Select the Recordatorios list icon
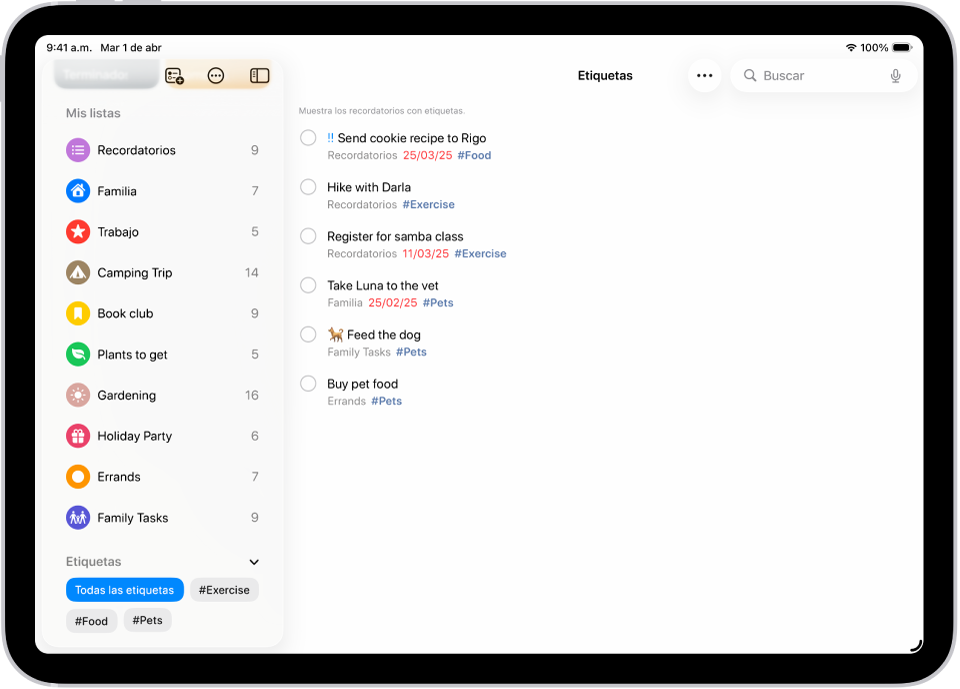The width and height of the screenshot is (960, 689). click(78, 150)
